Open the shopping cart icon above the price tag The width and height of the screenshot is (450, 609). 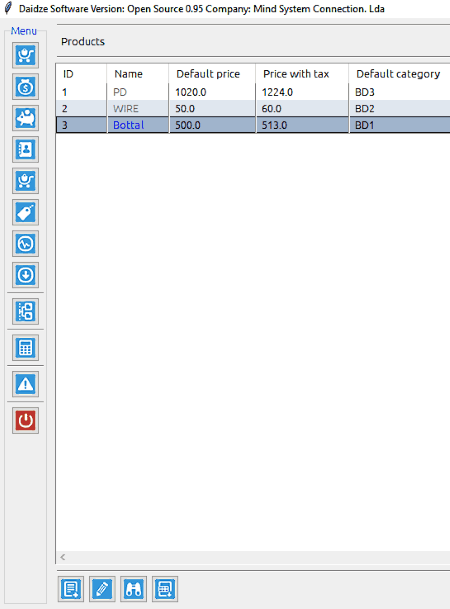[25, 181]
